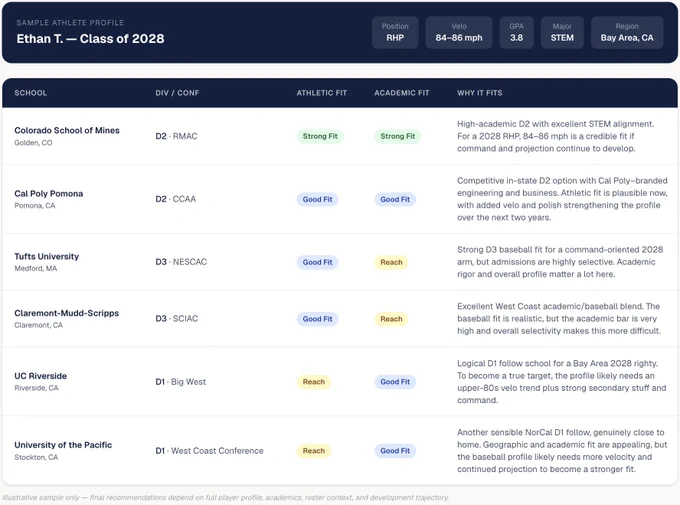Screen dimensions: 680x505
Task: Click the Cal Poly Pomona fit description
Action: coord(562,199)
